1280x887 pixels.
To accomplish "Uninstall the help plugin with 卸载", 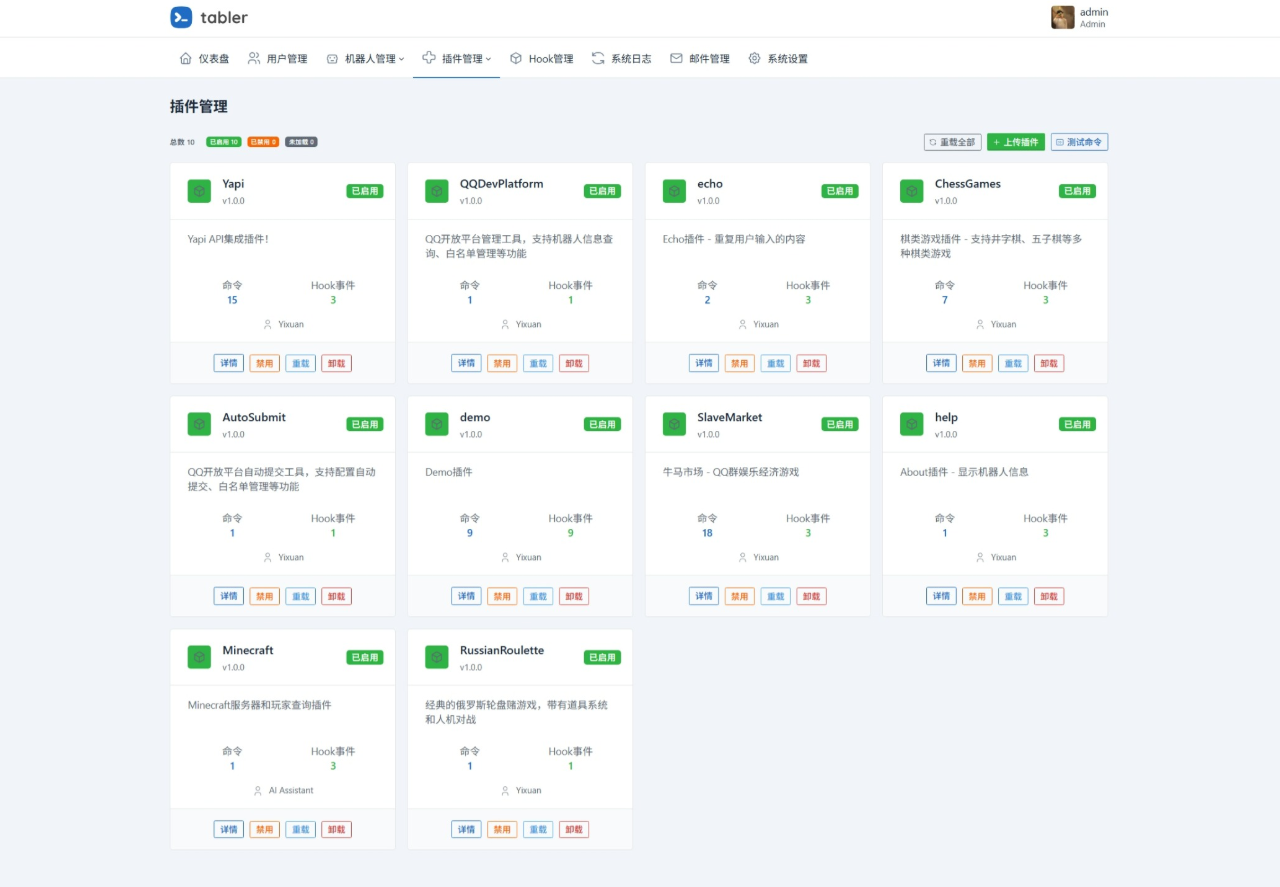I will tap(1049, 596).
